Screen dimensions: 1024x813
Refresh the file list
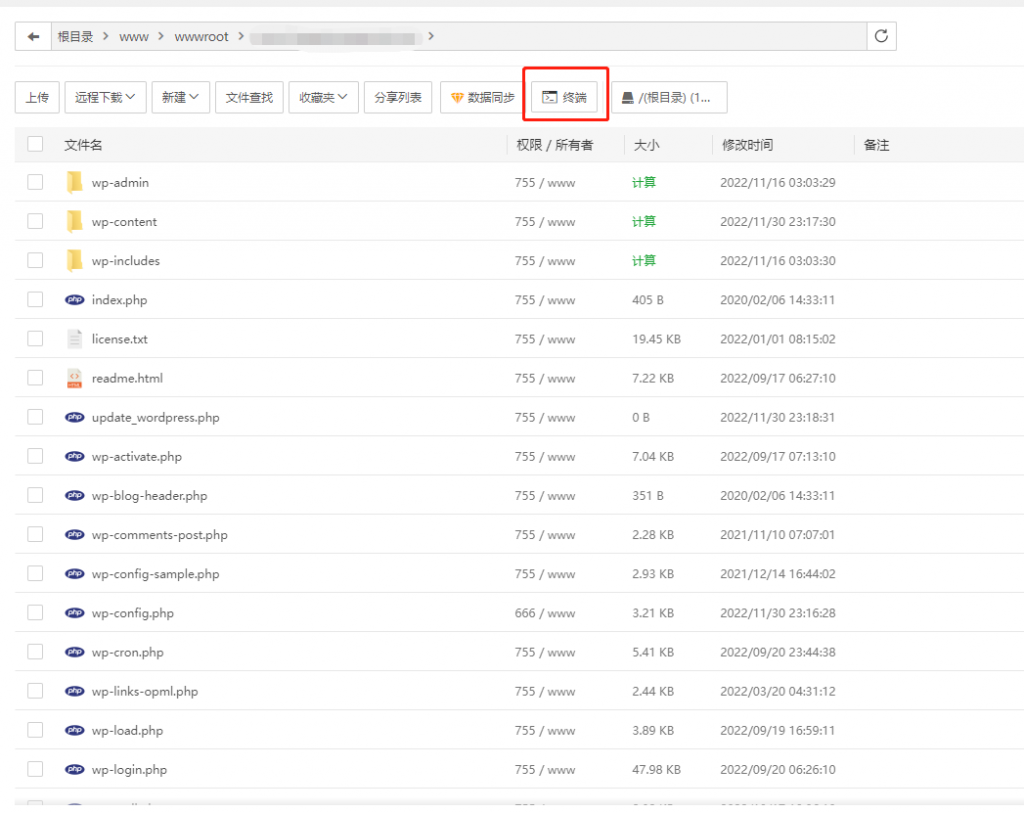tap(881, 36)
